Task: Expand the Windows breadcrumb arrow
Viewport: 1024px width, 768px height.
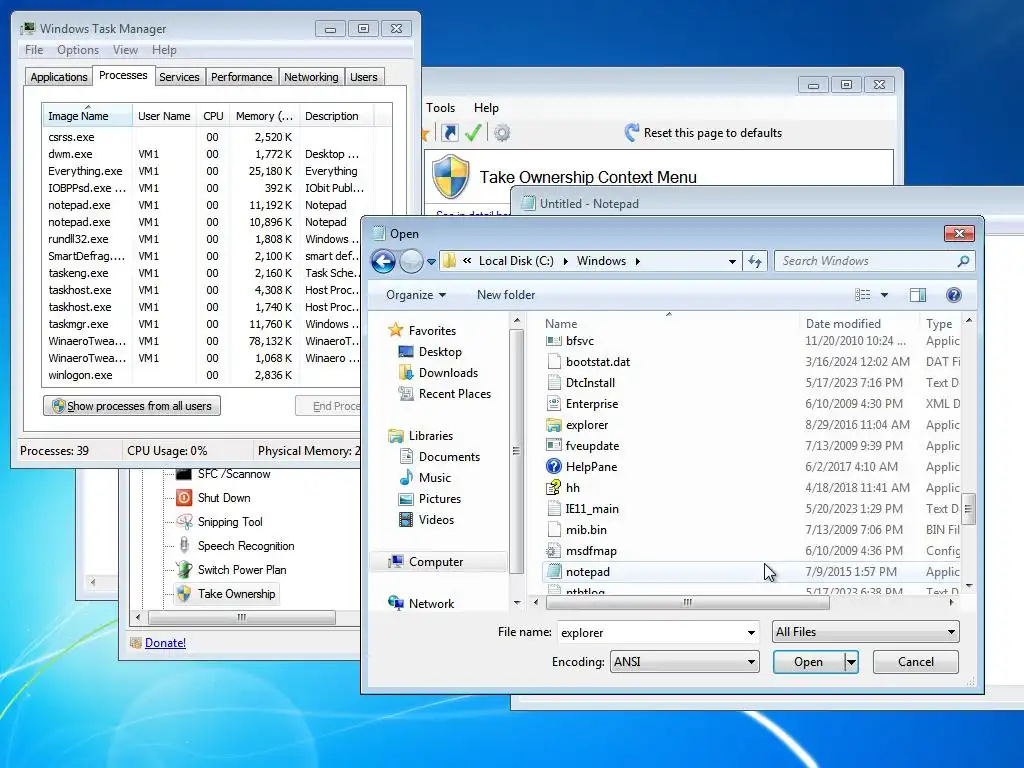Action: 637,261
